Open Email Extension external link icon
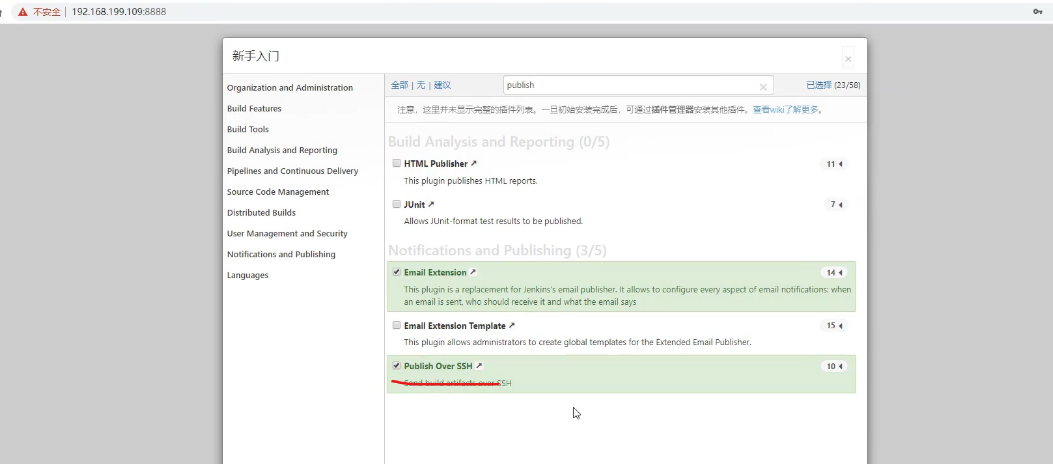The height and width of the screenshot is (464, 1053). [x=473, y=272]
